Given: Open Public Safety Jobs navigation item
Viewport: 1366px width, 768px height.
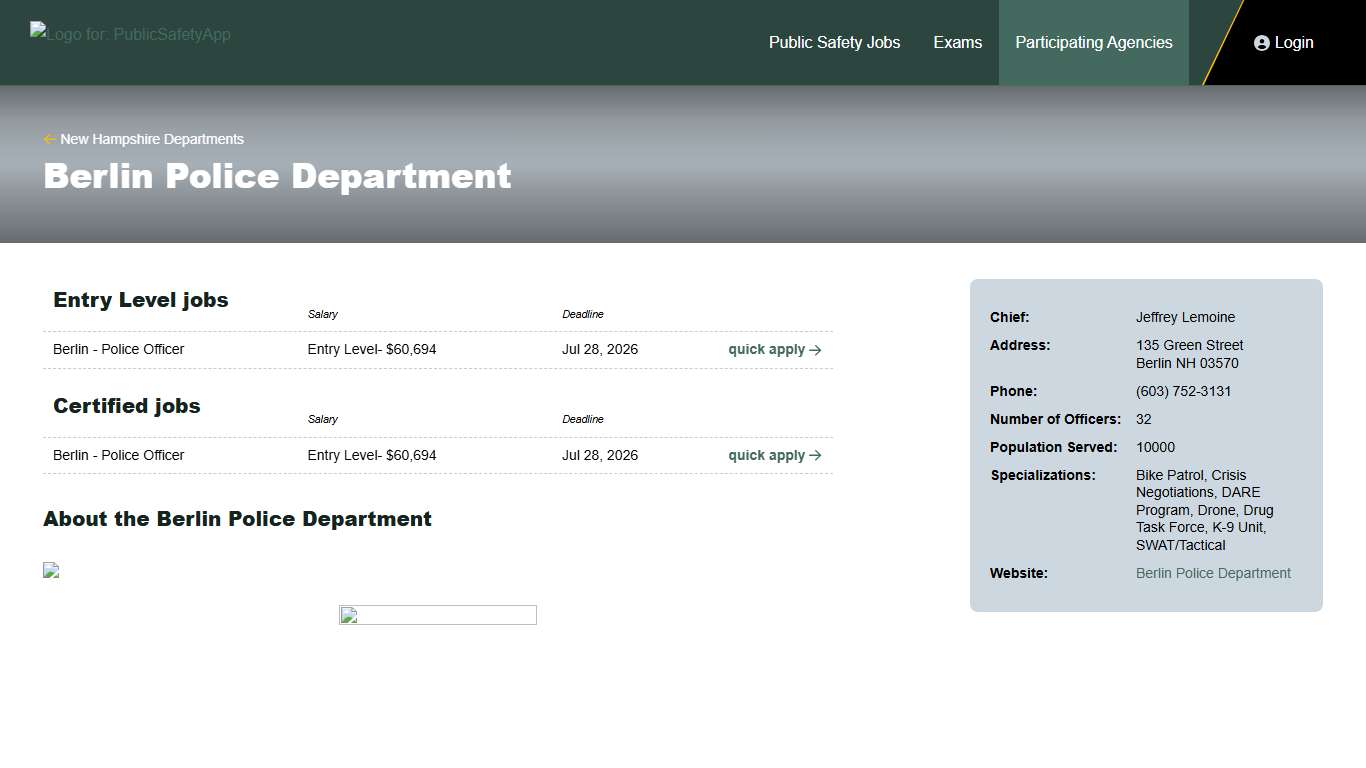Looking at the screenshot, I should 834,42.
